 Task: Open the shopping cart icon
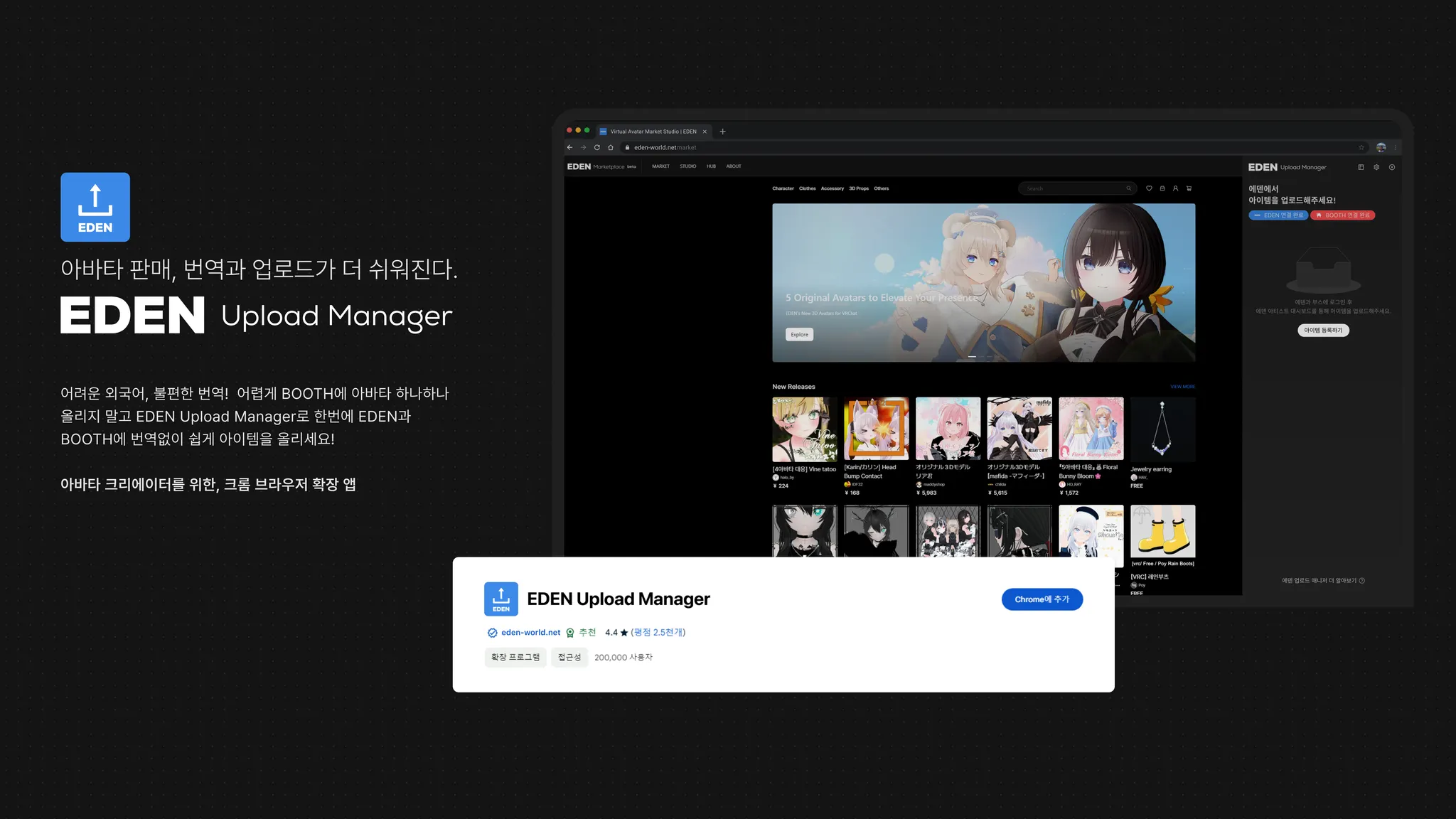tap(1189, 188)
